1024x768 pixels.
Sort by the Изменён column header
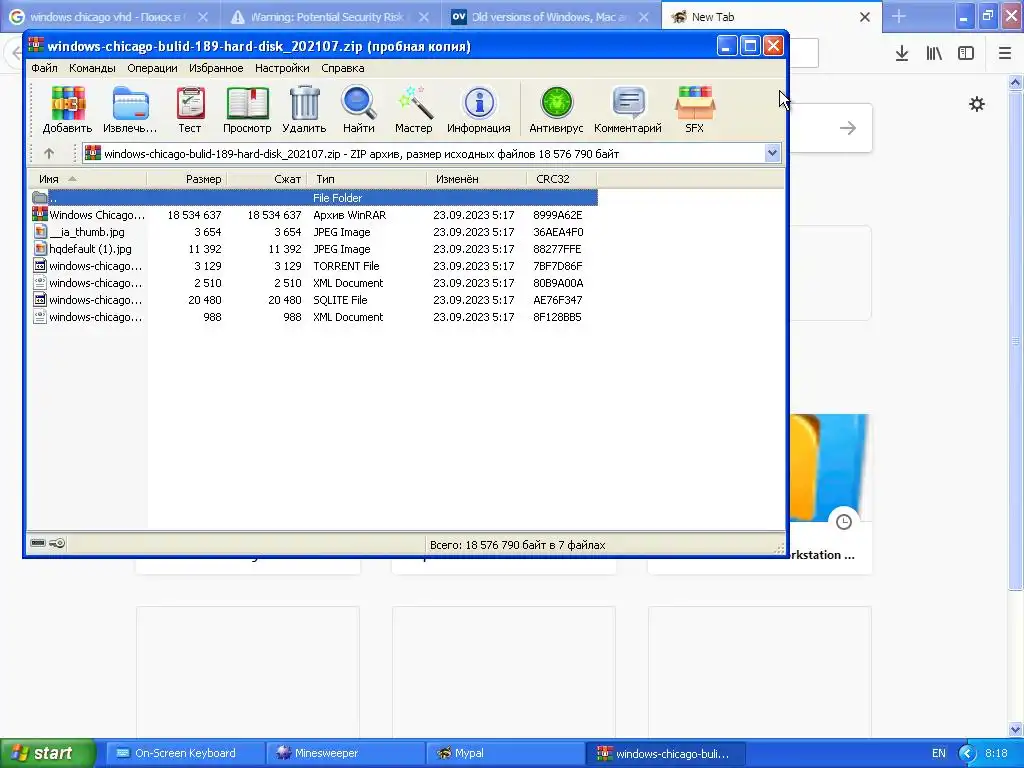pos(477,179)
